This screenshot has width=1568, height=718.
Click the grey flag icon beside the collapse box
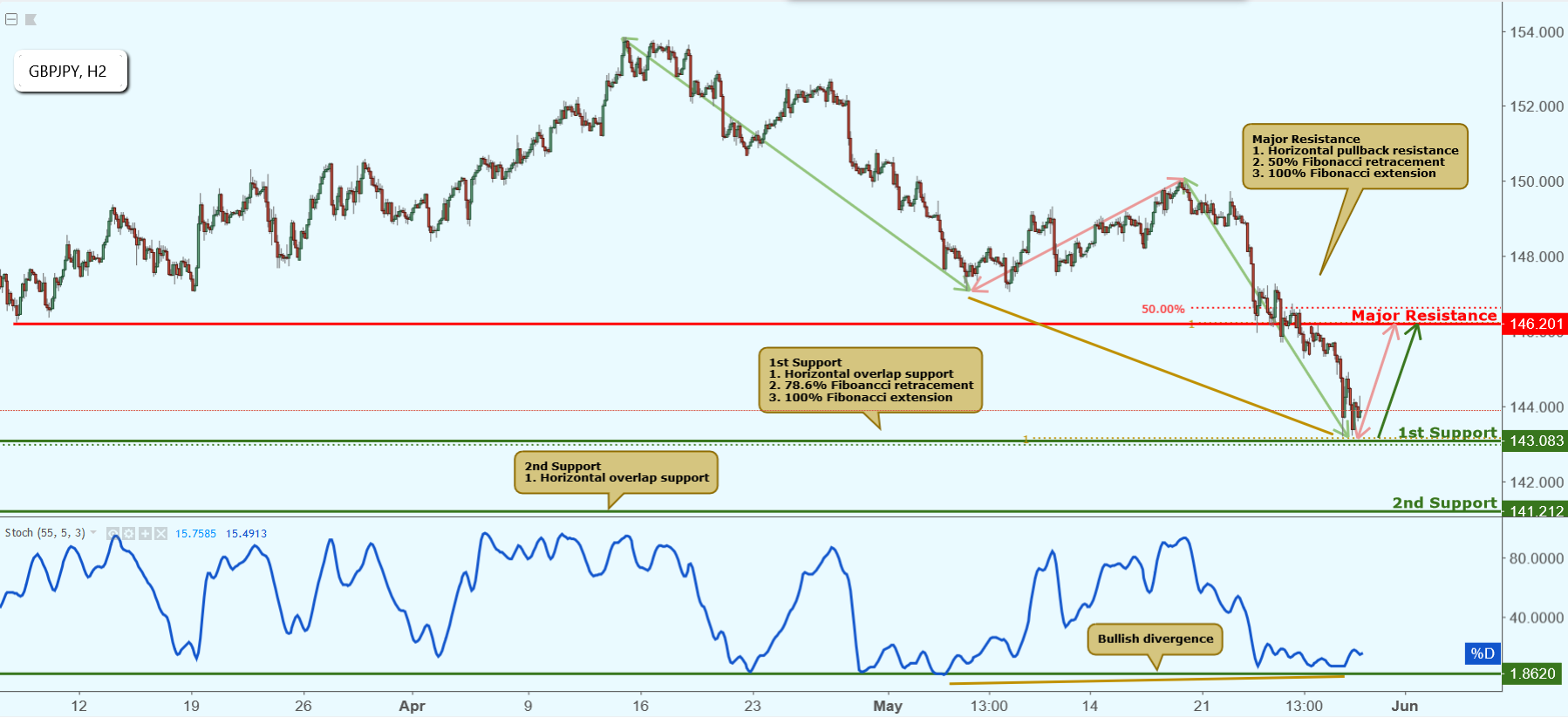point(31,19)
